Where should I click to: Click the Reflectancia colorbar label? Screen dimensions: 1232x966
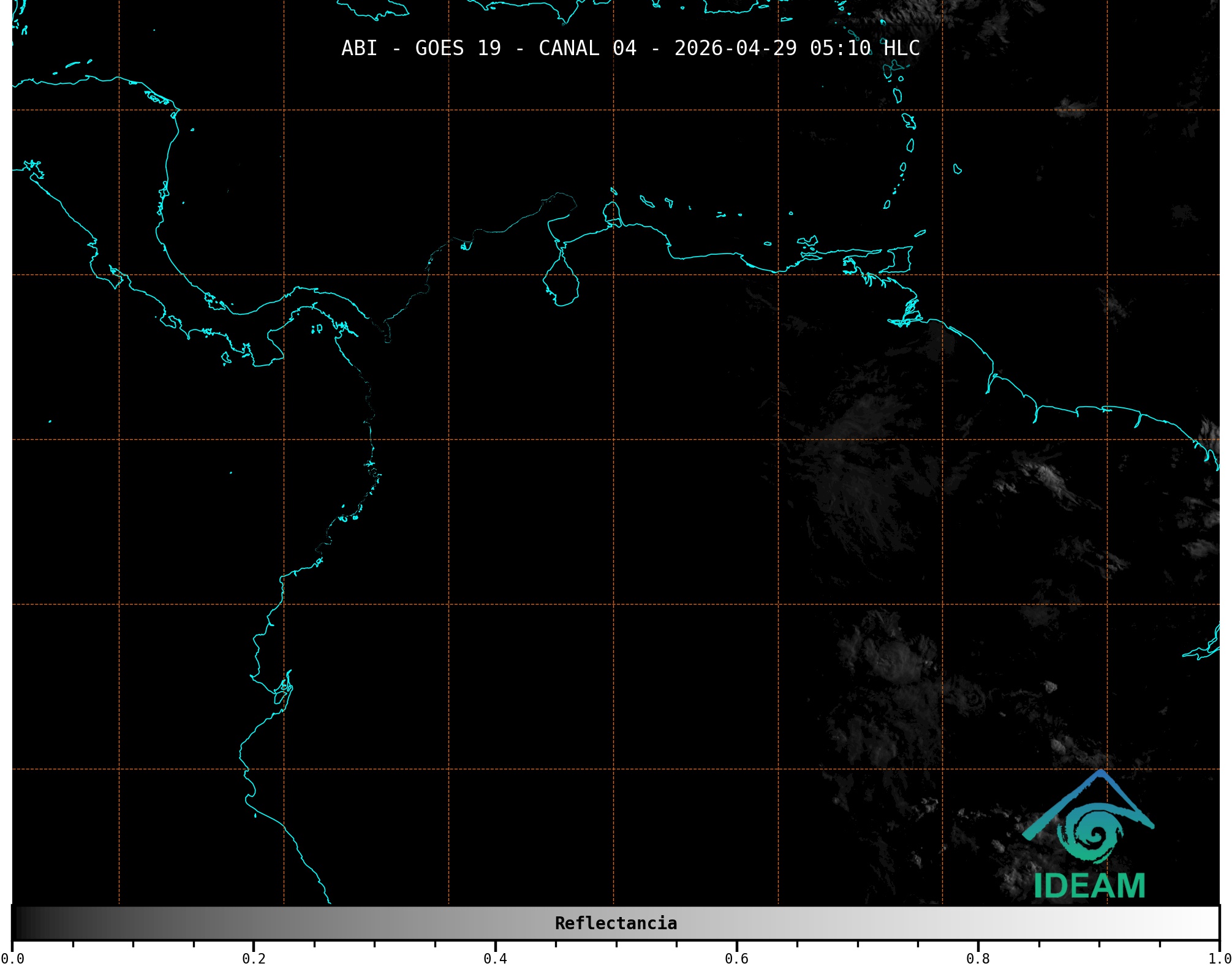tap(616, 923)
